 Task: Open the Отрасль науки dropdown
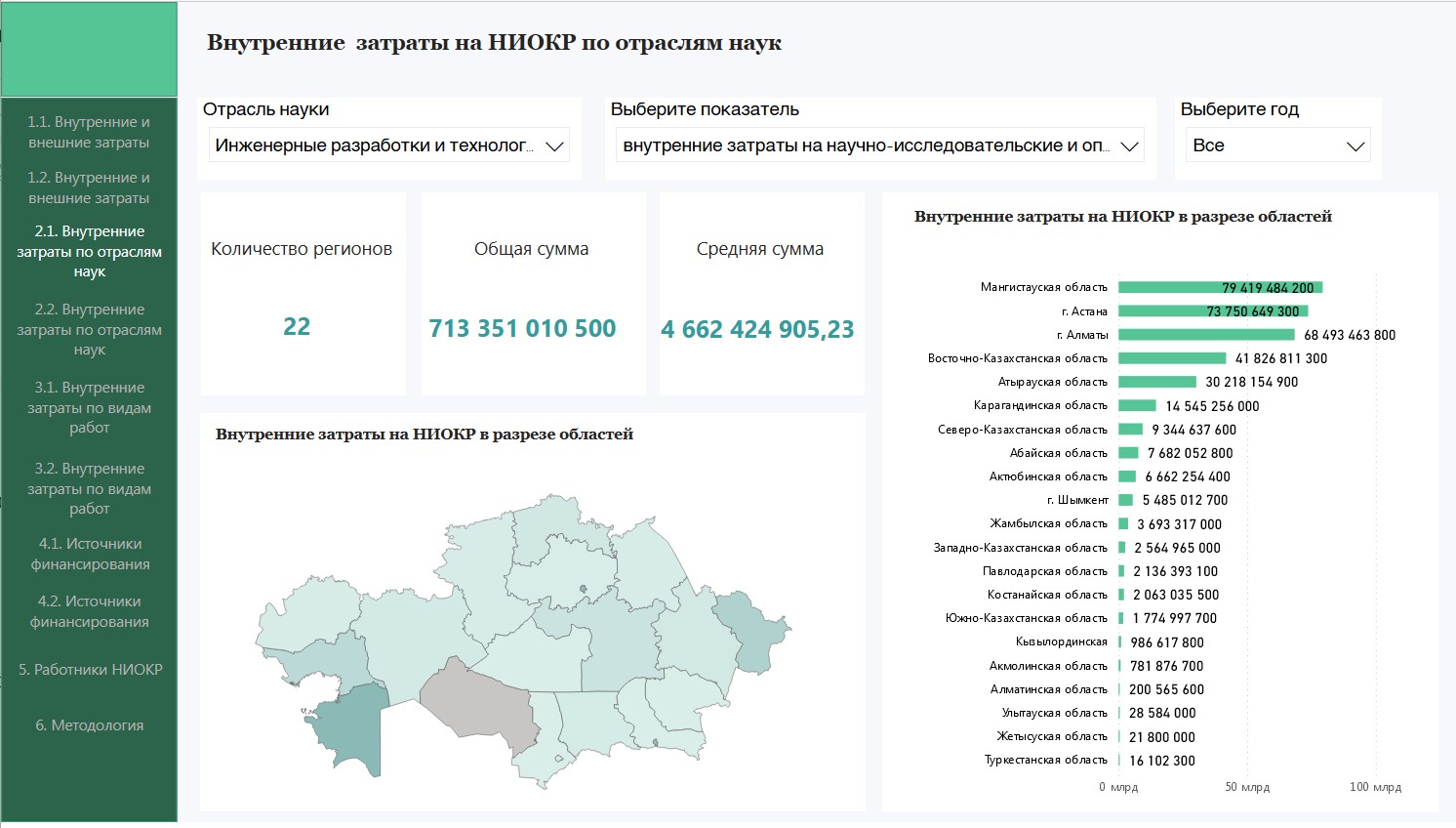388,145
